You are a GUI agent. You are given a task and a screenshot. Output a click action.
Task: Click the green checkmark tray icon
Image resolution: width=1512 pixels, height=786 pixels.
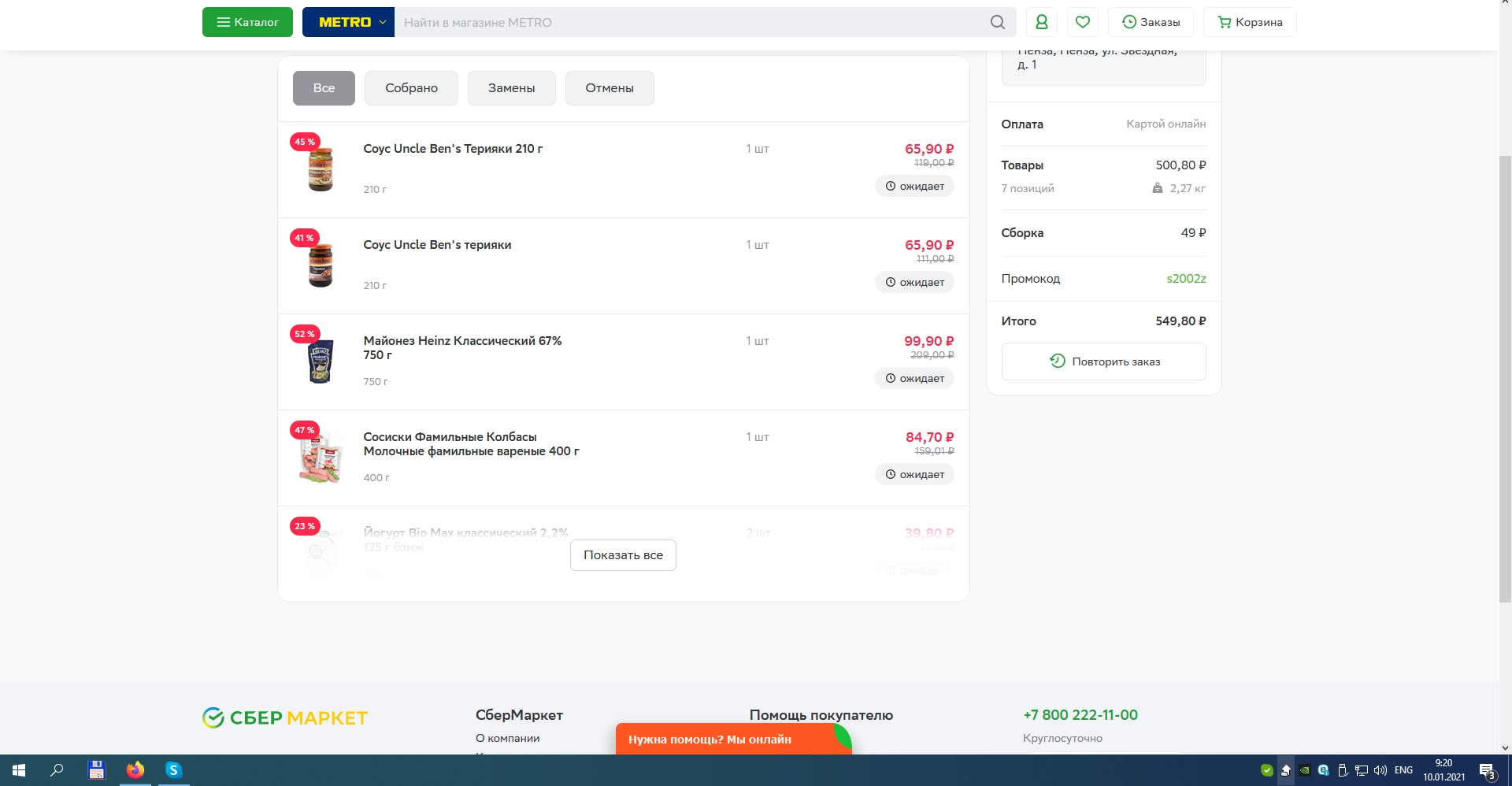(1267, 770)
